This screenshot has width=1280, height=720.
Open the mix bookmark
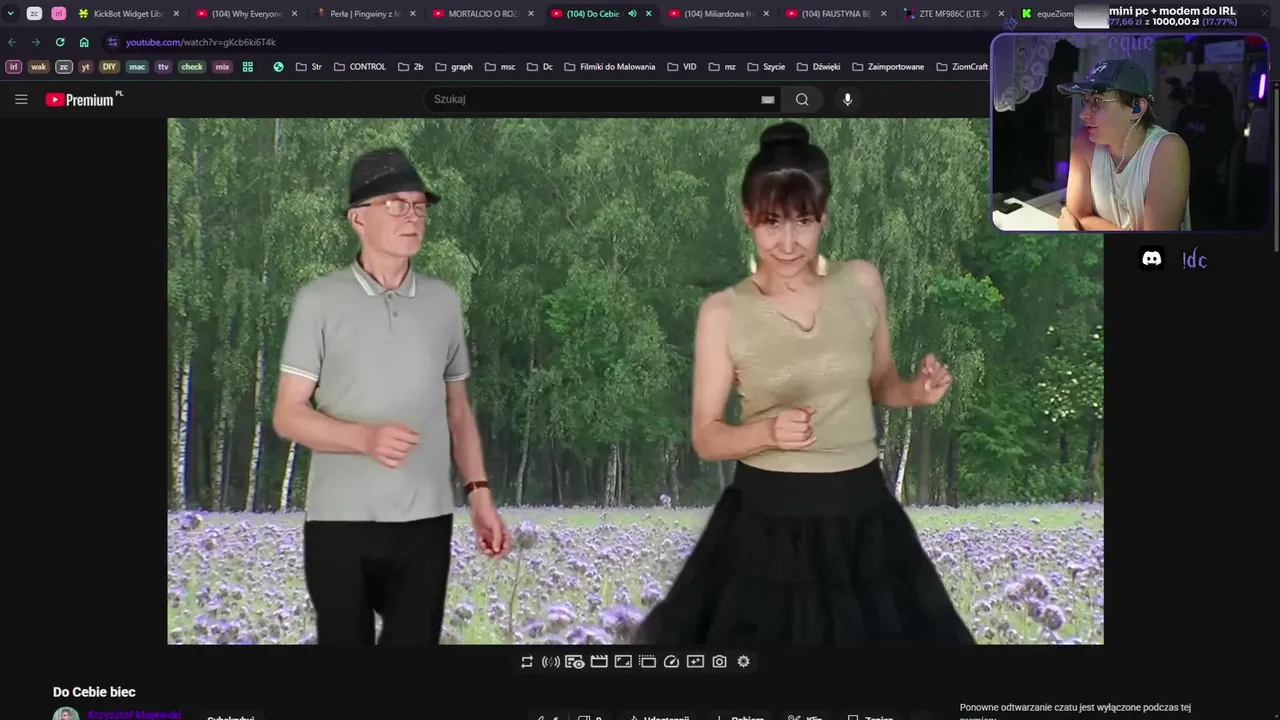pyautogui.click(x=222, y=67)
